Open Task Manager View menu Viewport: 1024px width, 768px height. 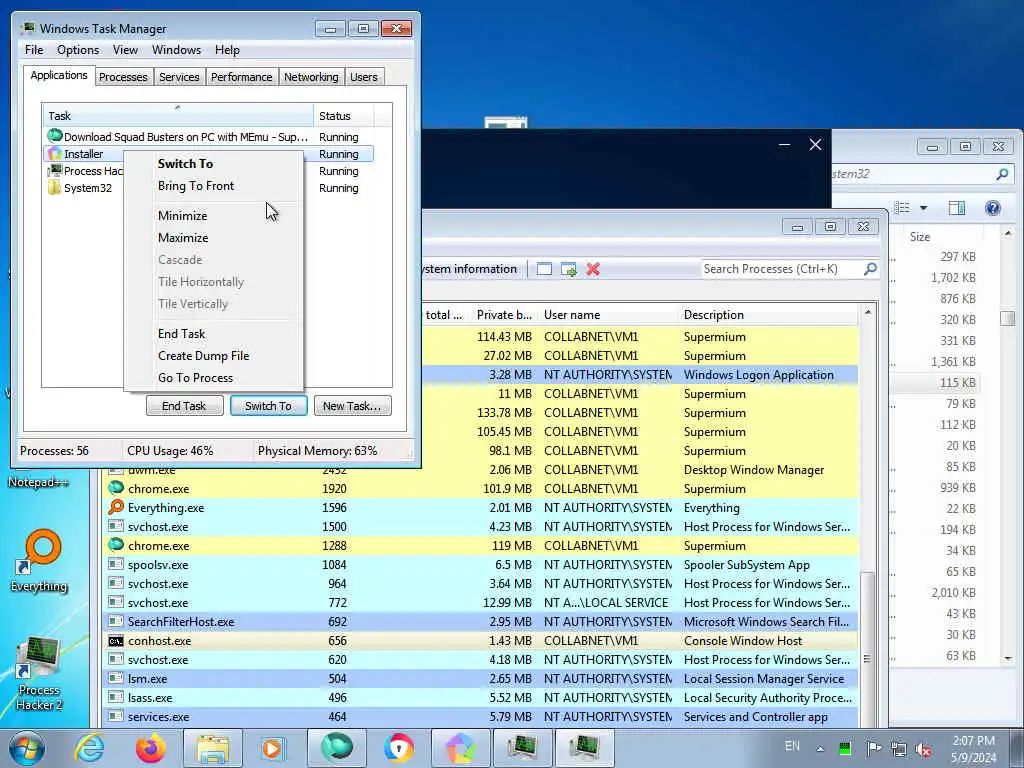(125, 50)
